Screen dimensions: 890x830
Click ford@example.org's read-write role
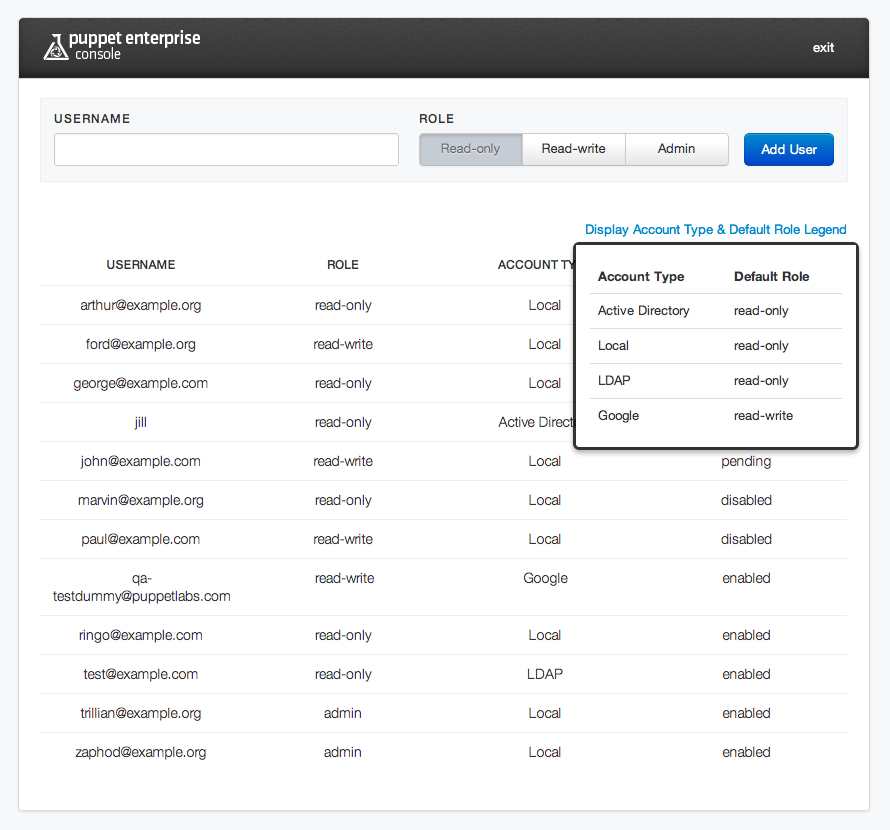tap(343, 344)
